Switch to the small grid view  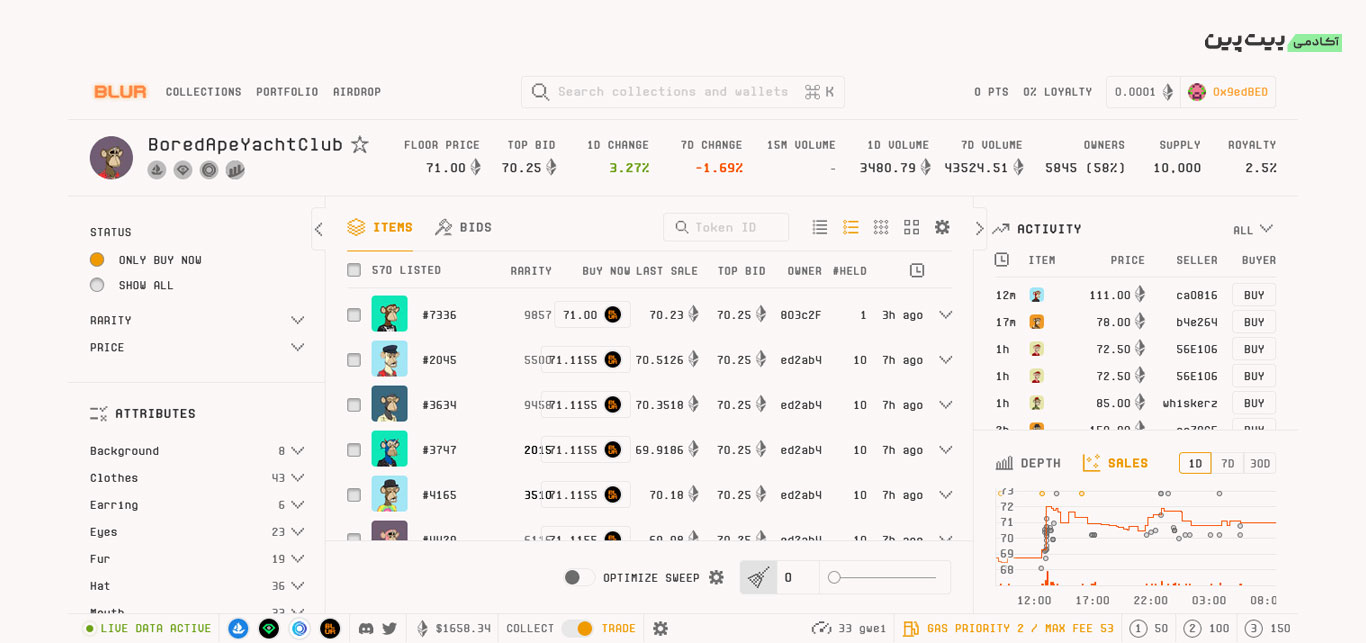click(881, 227)
